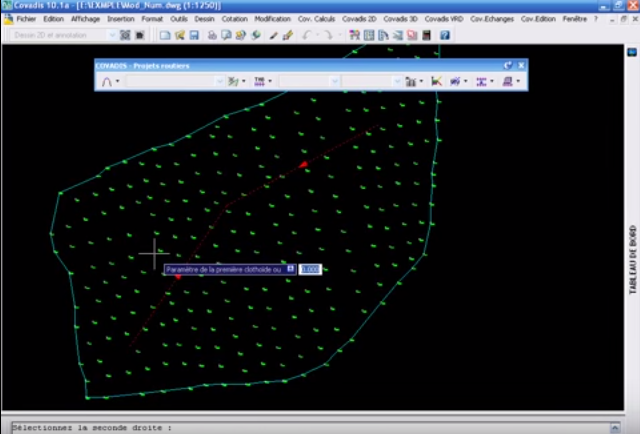Expand arrow beside the building-like icon
The image size is (640, 434).
[x=421, y=81]
